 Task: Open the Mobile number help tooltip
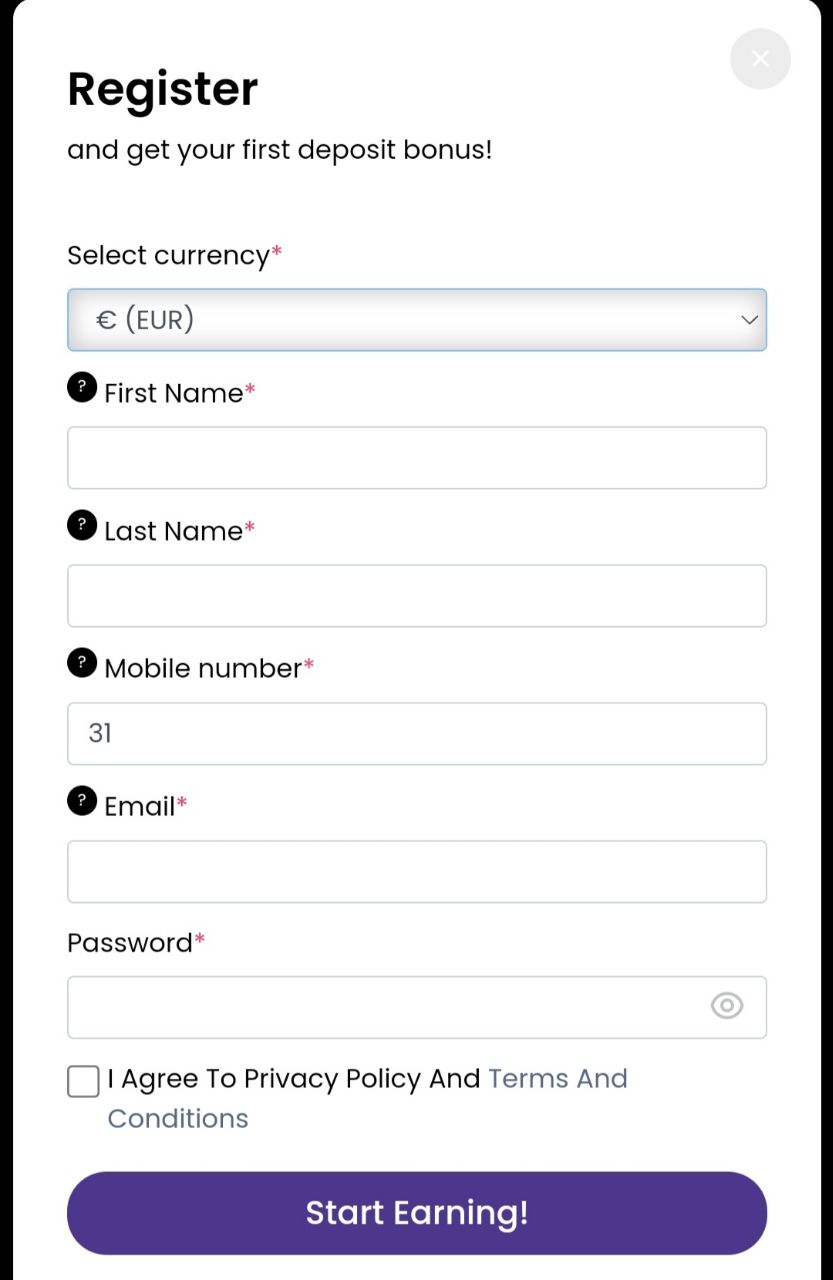click(82, 662)
